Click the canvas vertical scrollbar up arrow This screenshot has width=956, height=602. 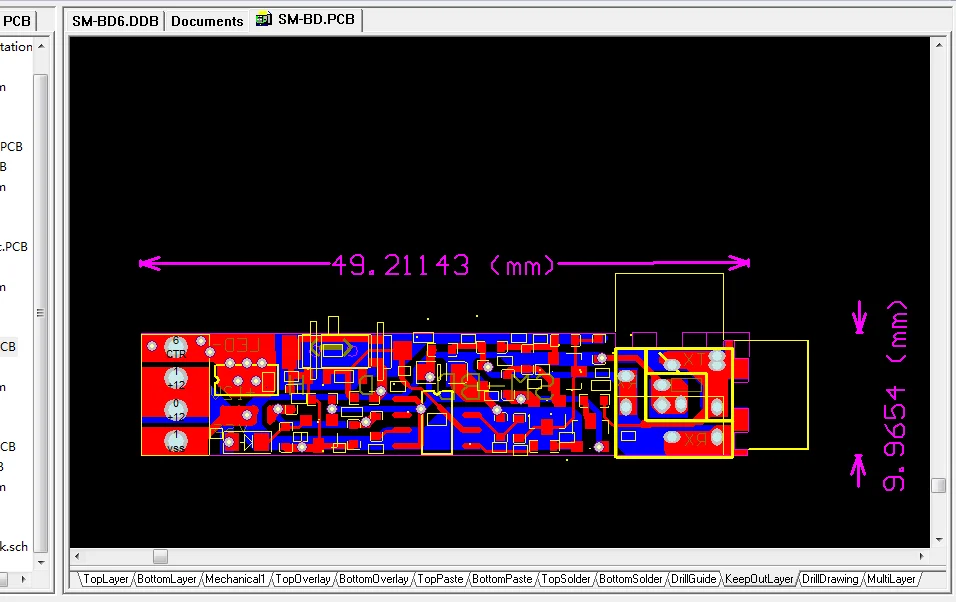[938, 45]
